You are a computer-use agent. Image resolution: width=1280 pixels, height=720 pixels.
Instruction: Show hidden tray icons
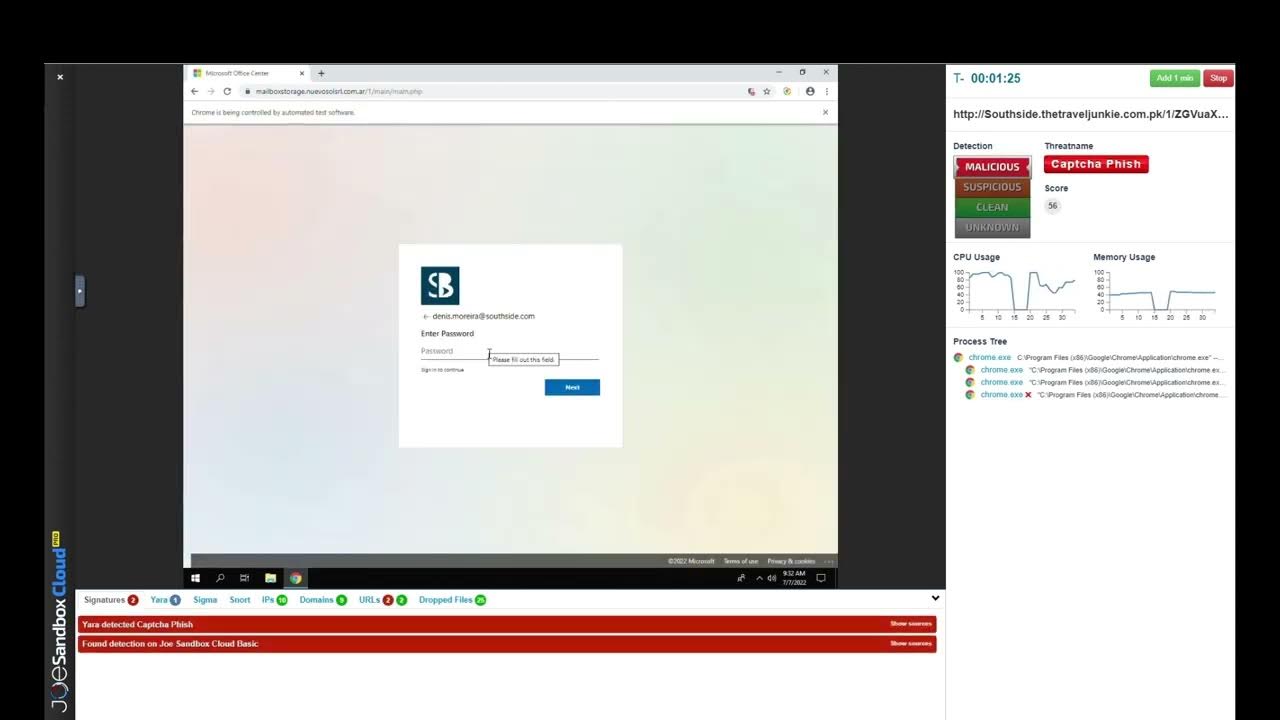coord(759,578)
